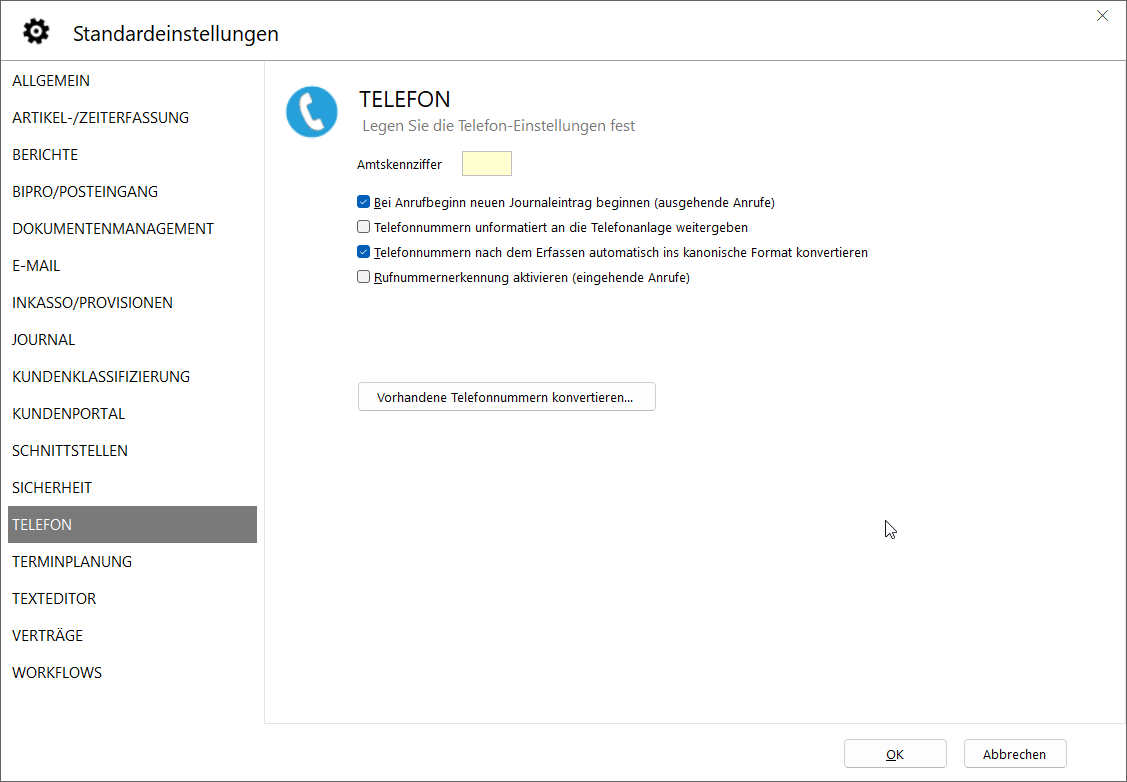1127x782 pixels.
Task: Navigate to BIPRO/POSTEINGANG settings
Action: click(x=85, y=192)
